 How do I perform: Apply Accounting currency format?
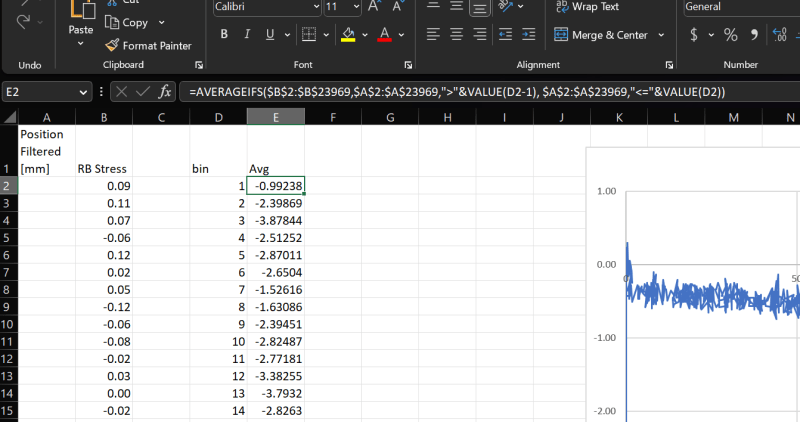click(x=693, y=35)
